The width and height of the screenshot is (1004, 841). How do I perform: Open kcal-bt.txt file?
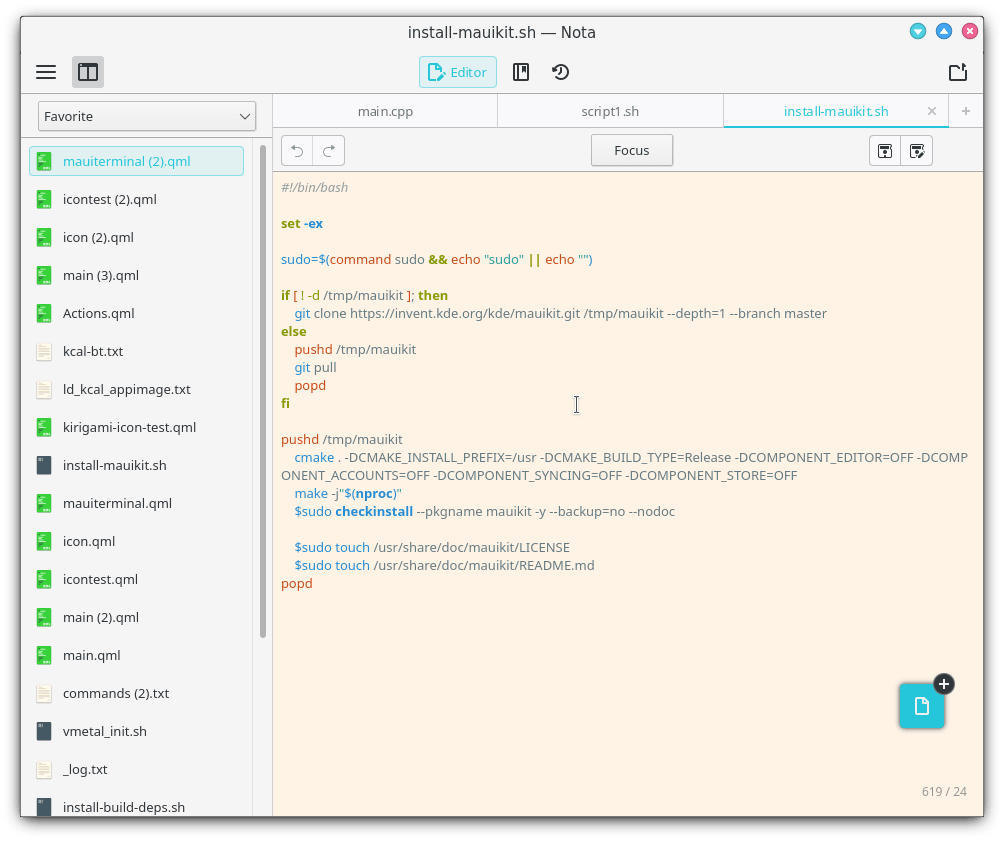pos(136,352)
